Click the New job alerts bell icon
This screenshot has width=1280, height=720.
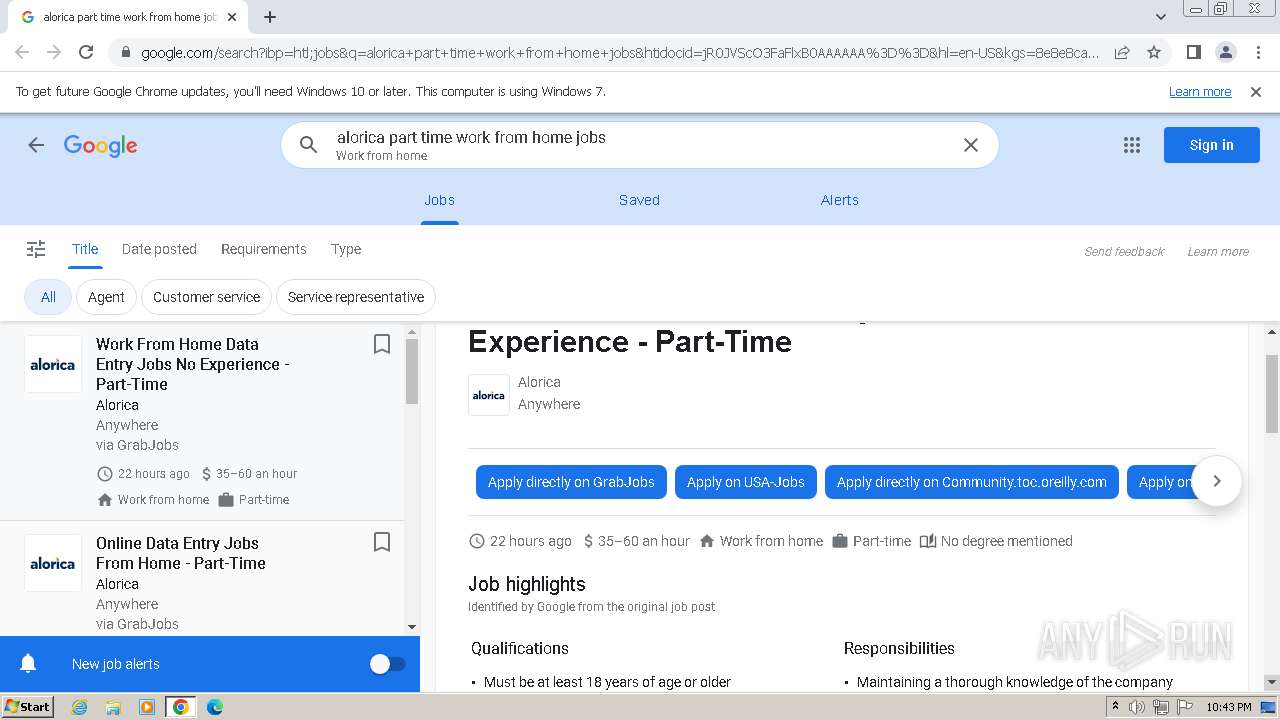(28, 664)
